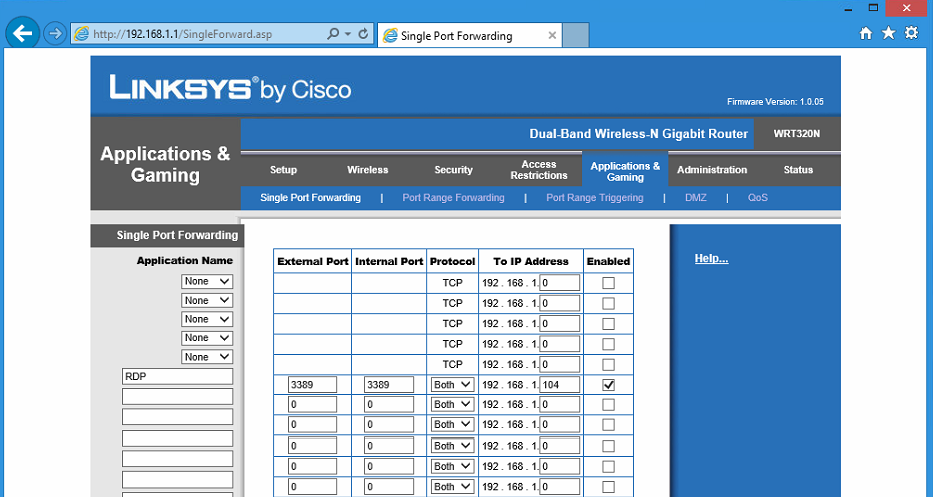Click the Application Name label
Screen dimensions: 933x497
click(x=184, y=261)
